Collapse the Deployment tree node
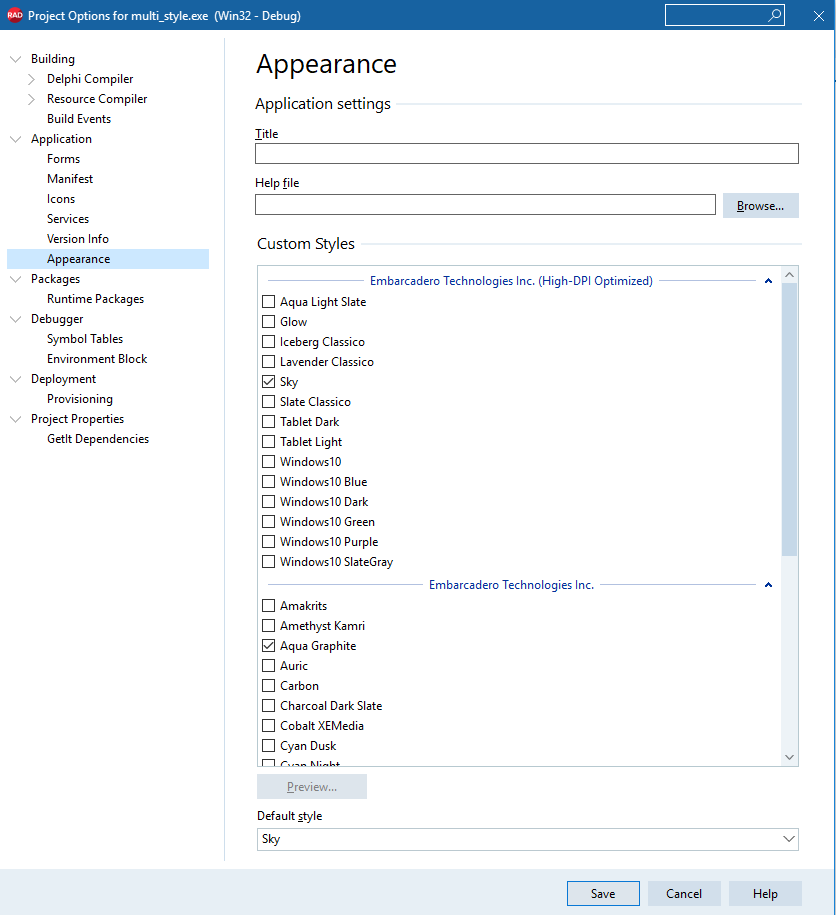The width and height of the screenshot is (836, 915). [x=16, y=379]
